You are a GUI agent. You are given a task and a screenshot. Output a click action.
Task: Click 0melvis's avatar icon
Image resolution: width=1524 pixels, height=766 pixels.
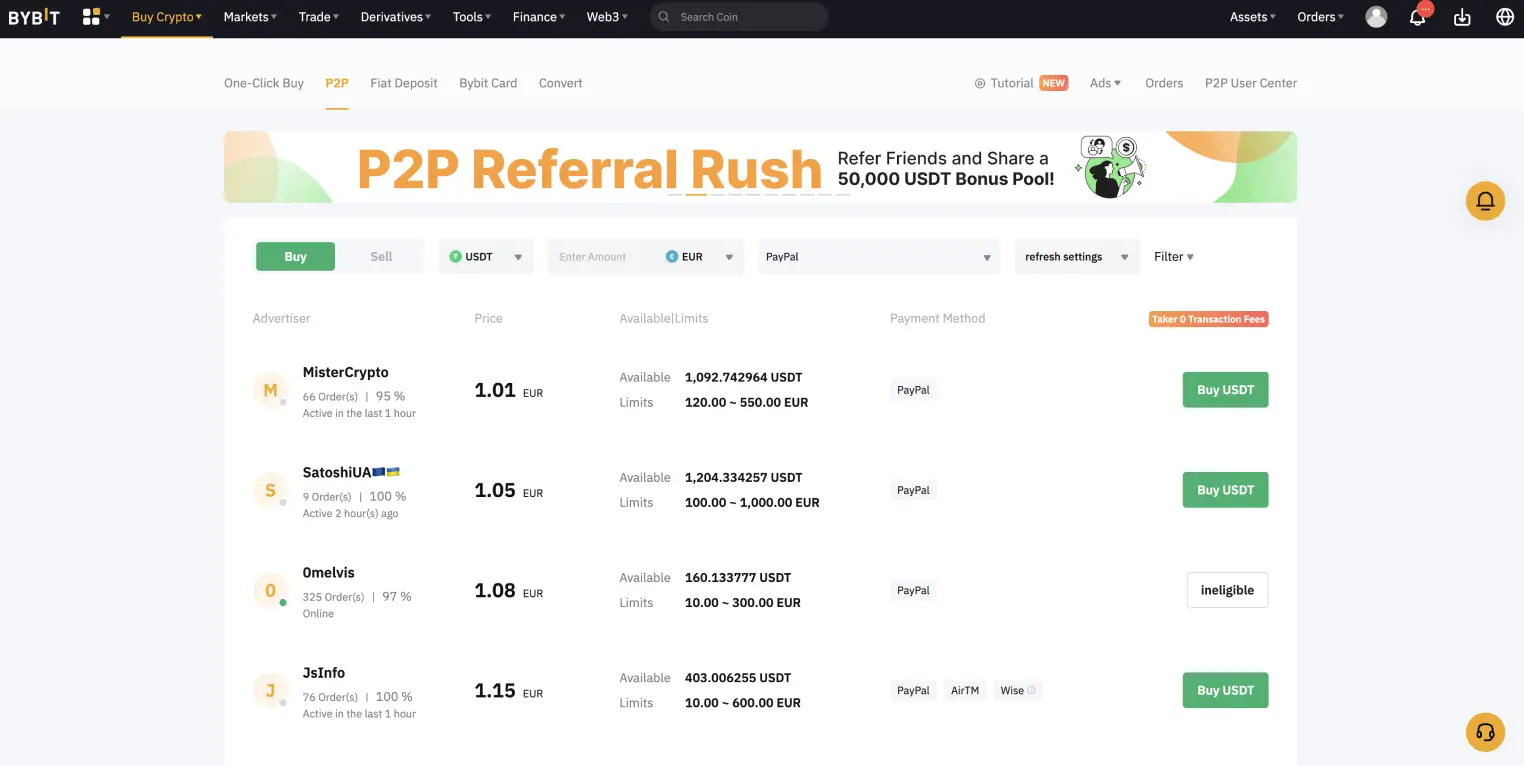coord(270,590)
